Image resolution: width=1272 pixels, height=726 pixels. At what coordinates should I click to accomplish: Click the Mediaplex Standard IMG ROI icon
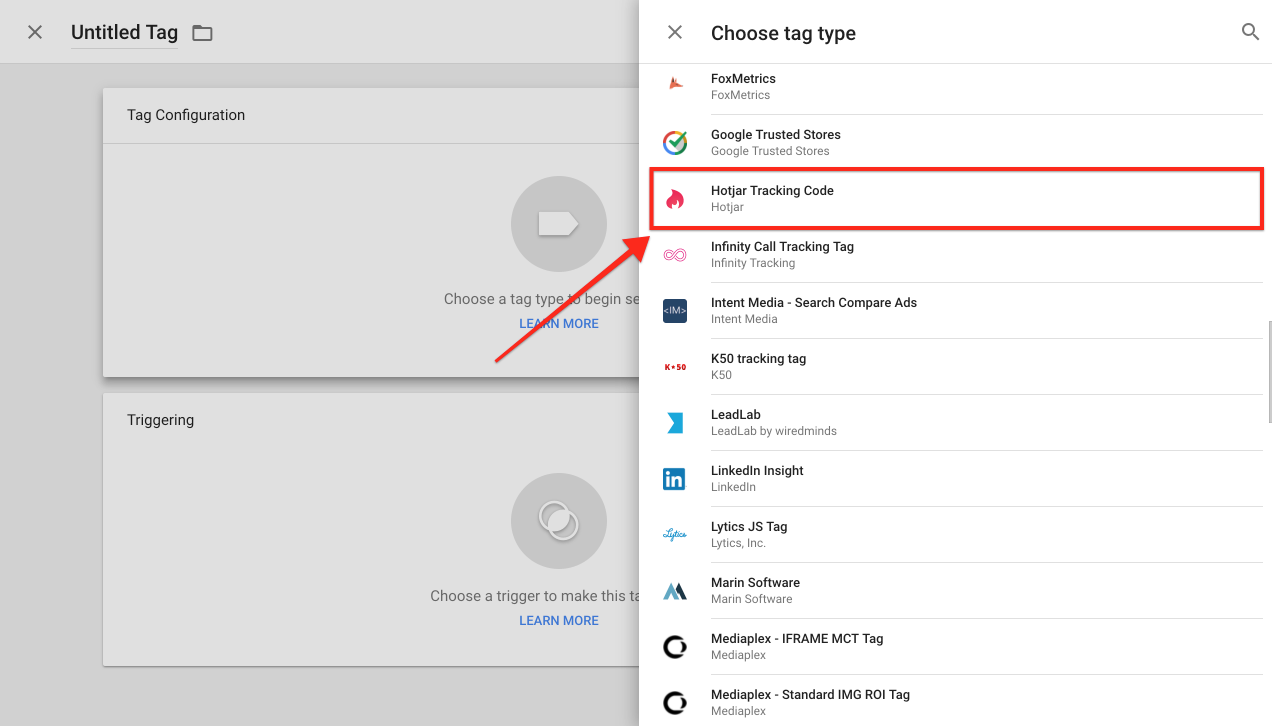(675, 703)
